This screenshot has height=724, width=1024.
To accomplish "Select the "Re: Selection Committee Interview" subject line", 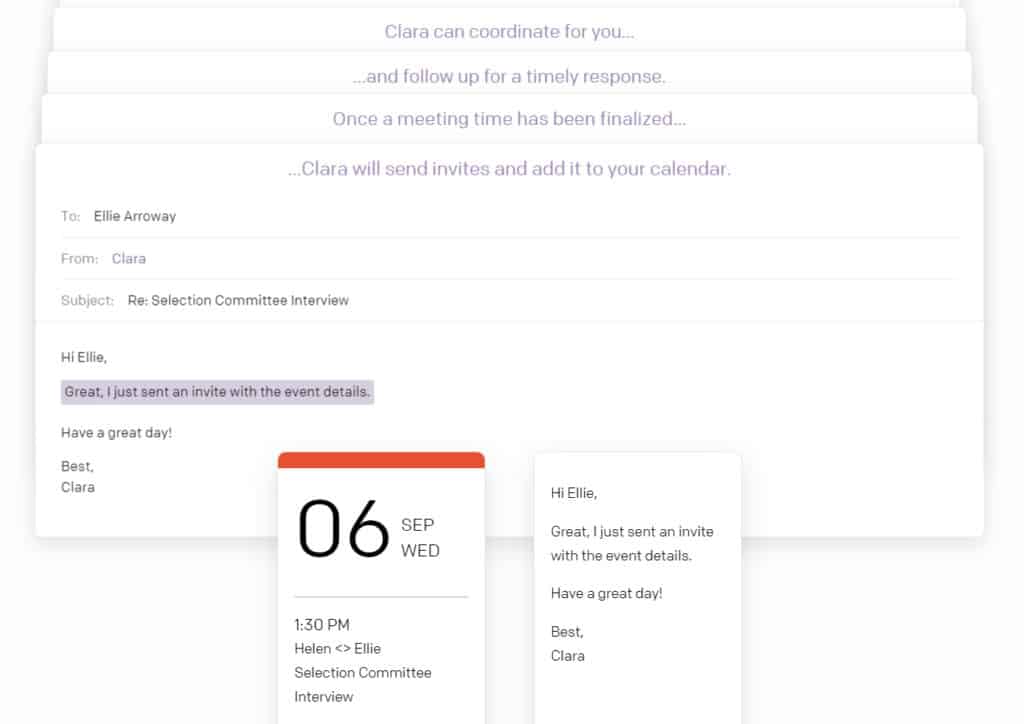I will (x=238, y=300).
